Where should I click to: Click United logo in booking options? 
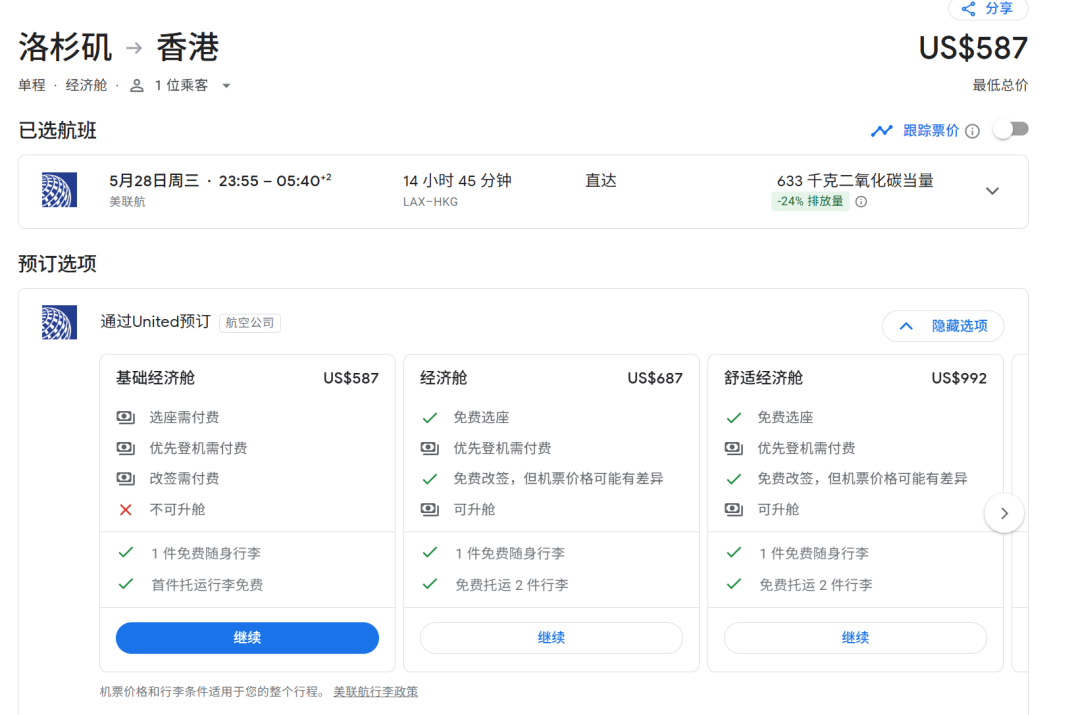pos(59,322)
